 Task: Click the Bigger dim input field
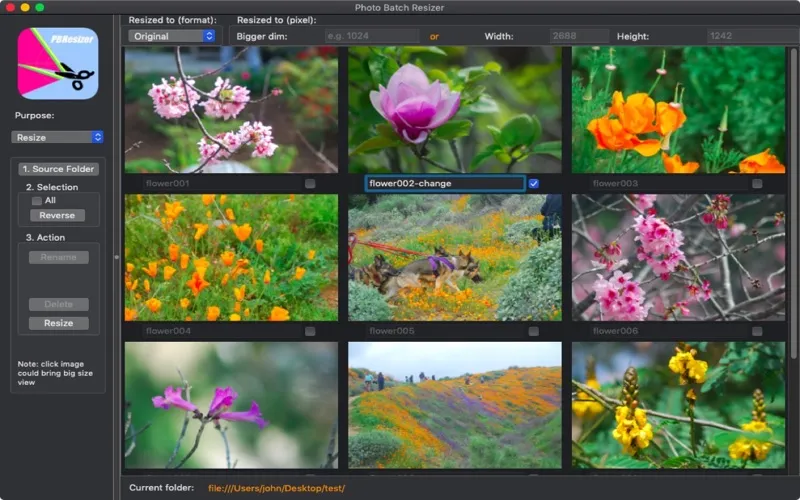371,36
